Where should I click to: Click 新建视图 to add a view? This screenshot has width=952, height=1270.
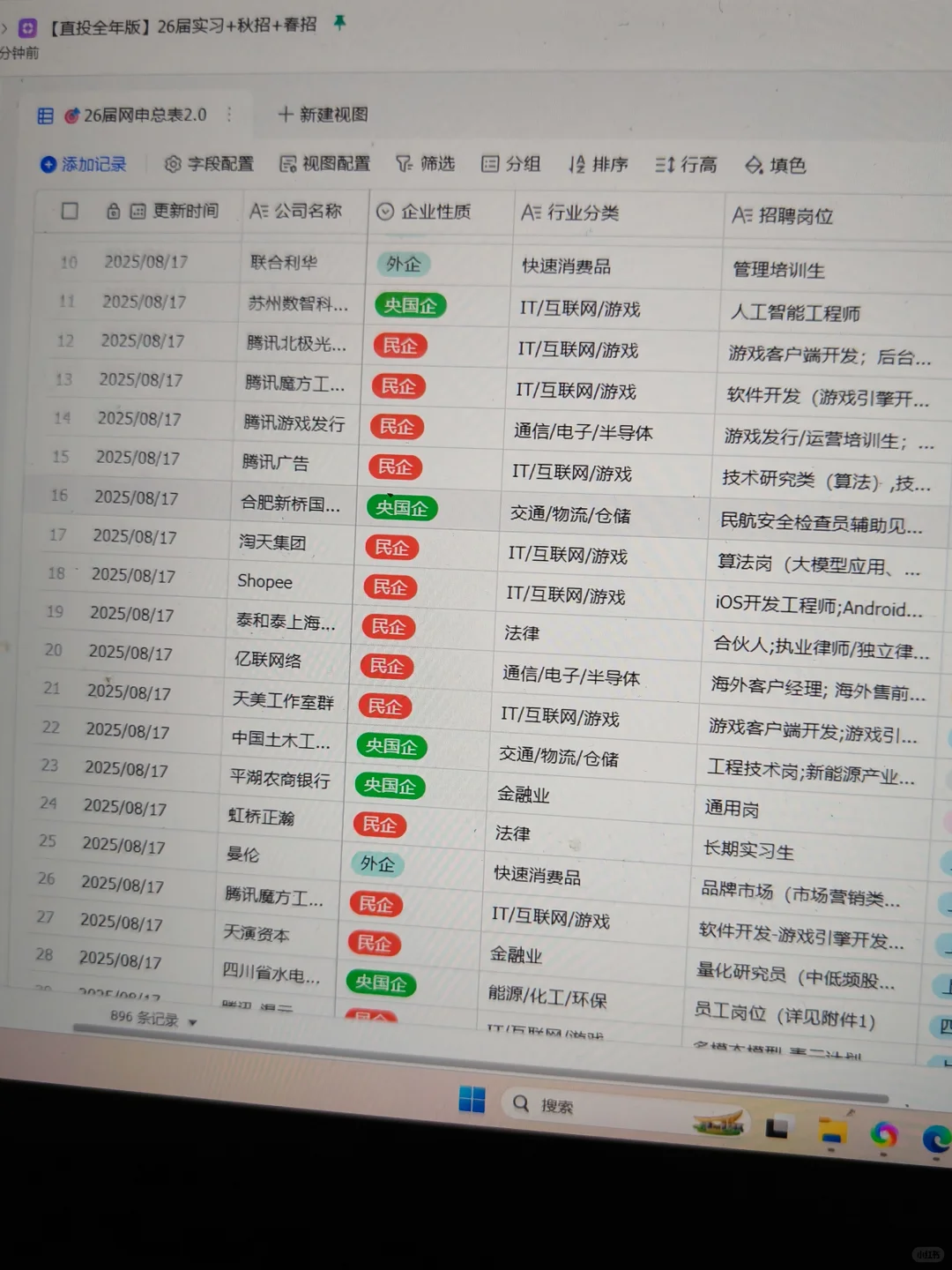coord(323,115)
